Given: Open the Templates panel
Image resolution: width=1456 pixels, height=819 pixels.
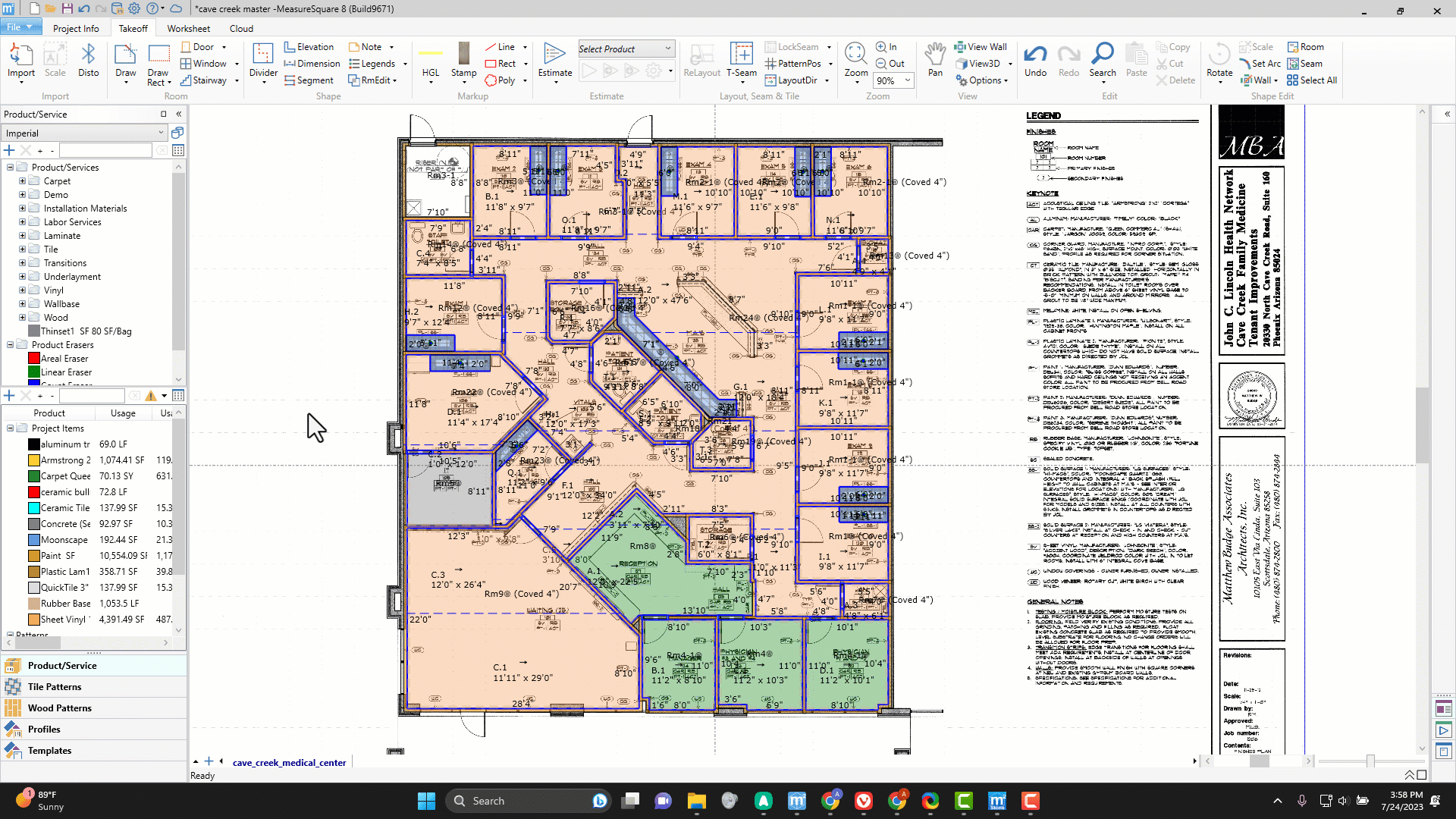Looking at the screenshot, I should click(49, 751).
